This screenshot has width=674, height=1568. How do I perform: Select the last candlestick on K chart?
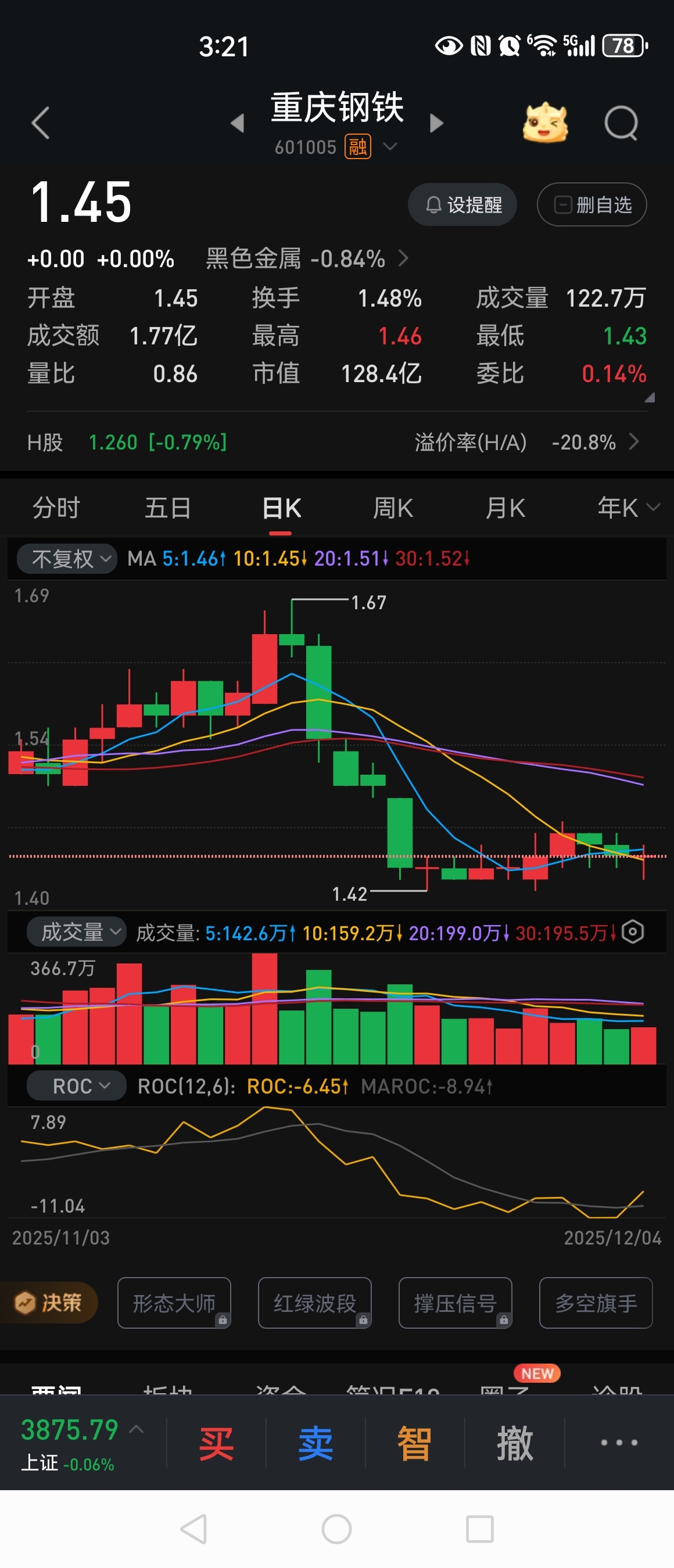tap(644, 861)
